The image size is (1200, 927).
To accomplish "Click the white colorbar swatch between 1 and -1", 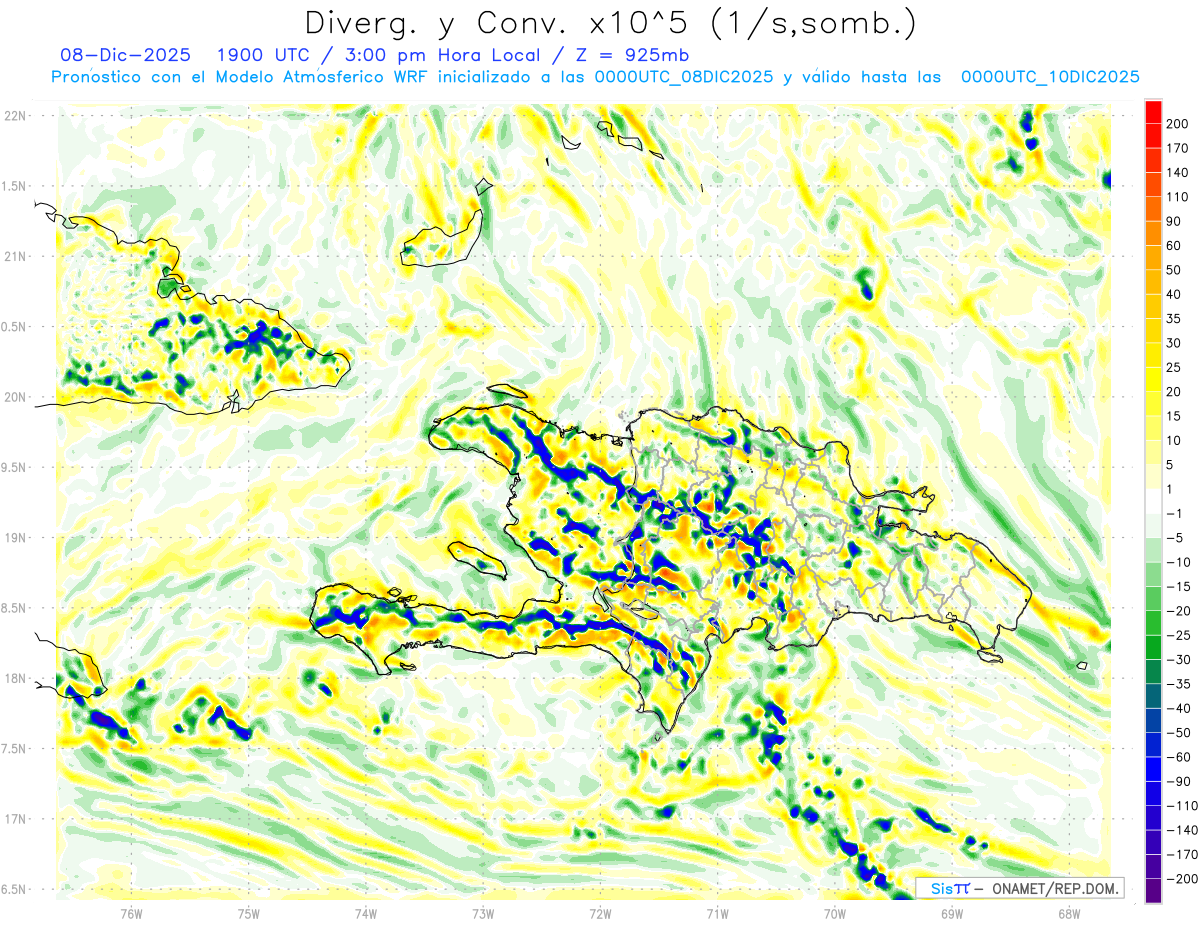I will click(x=1154, y=501).
